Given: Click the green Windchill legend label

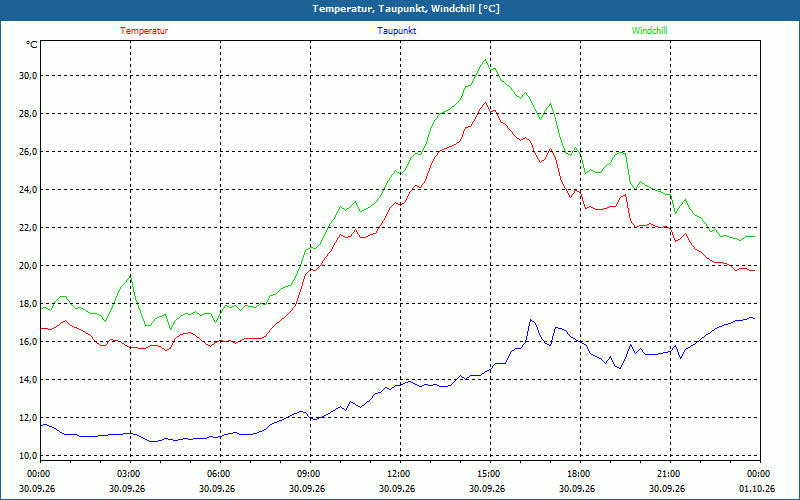Looking at the screenshot, I should point(649,31).
